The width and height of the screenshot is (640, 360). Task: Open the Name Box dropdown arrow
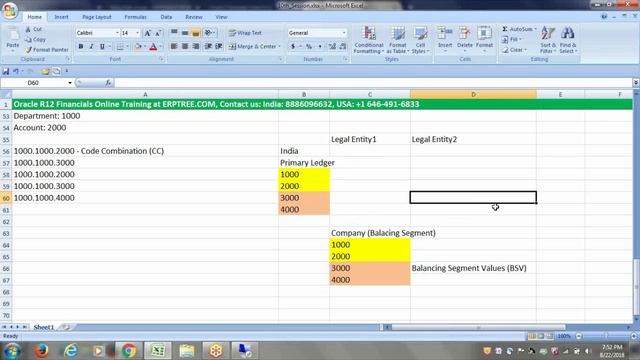point(70,83)
